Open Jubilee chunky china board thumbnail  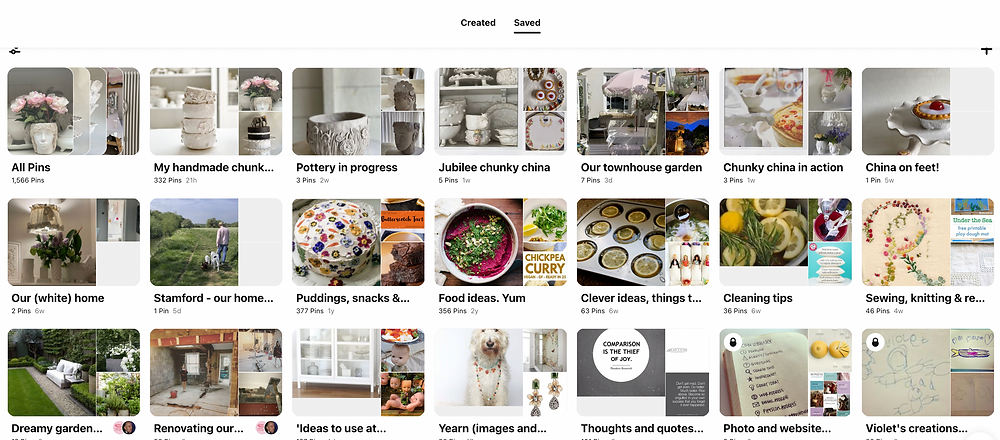click(501, 112)
